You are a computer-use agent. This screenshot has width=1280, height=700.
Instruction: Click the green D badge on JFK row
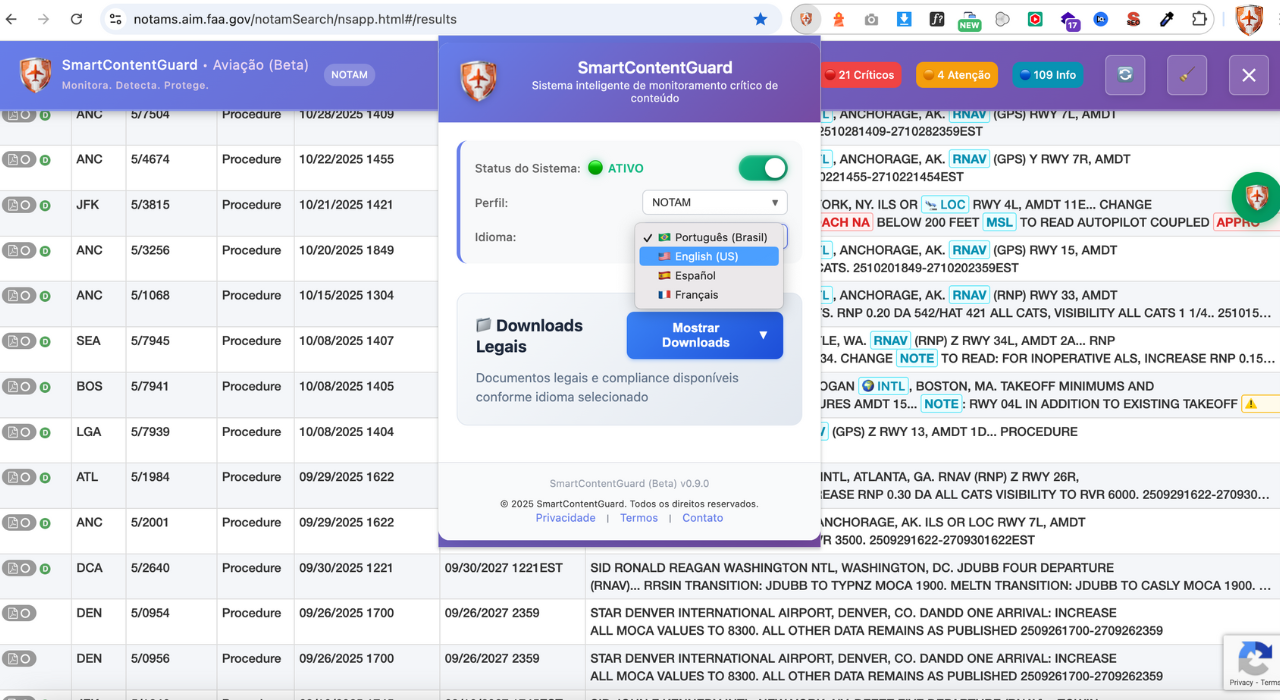(45, 206)
